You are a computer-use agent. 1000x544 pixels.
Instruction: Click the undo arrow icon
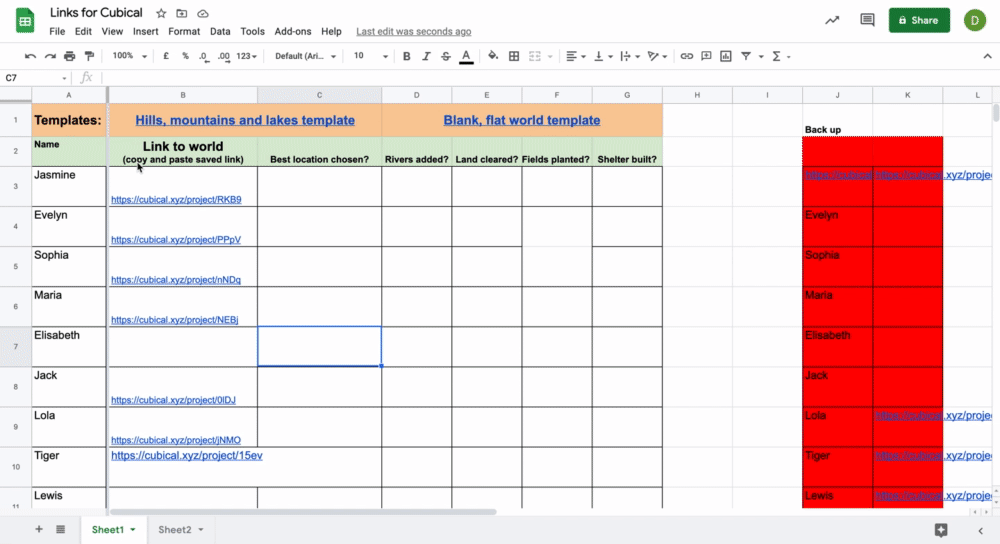point(30,56)
